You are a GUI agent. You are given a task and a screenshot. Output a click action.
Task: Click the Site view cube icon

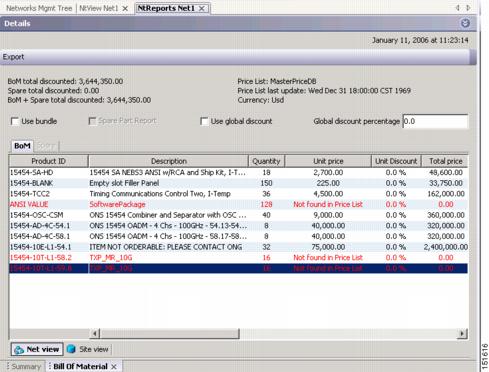click(x=71, y=349)
